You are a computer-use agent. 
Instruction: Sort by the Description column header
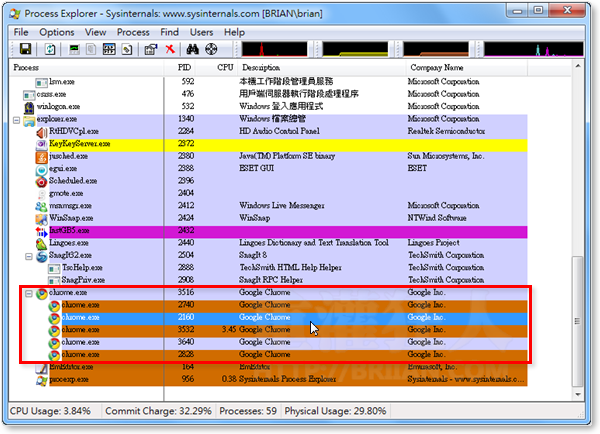(322, 67)
